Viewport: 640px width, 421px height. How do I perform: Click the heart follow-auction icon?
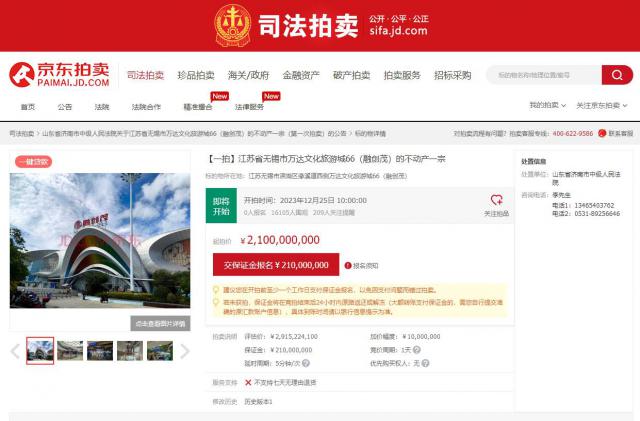click(496, 200)
